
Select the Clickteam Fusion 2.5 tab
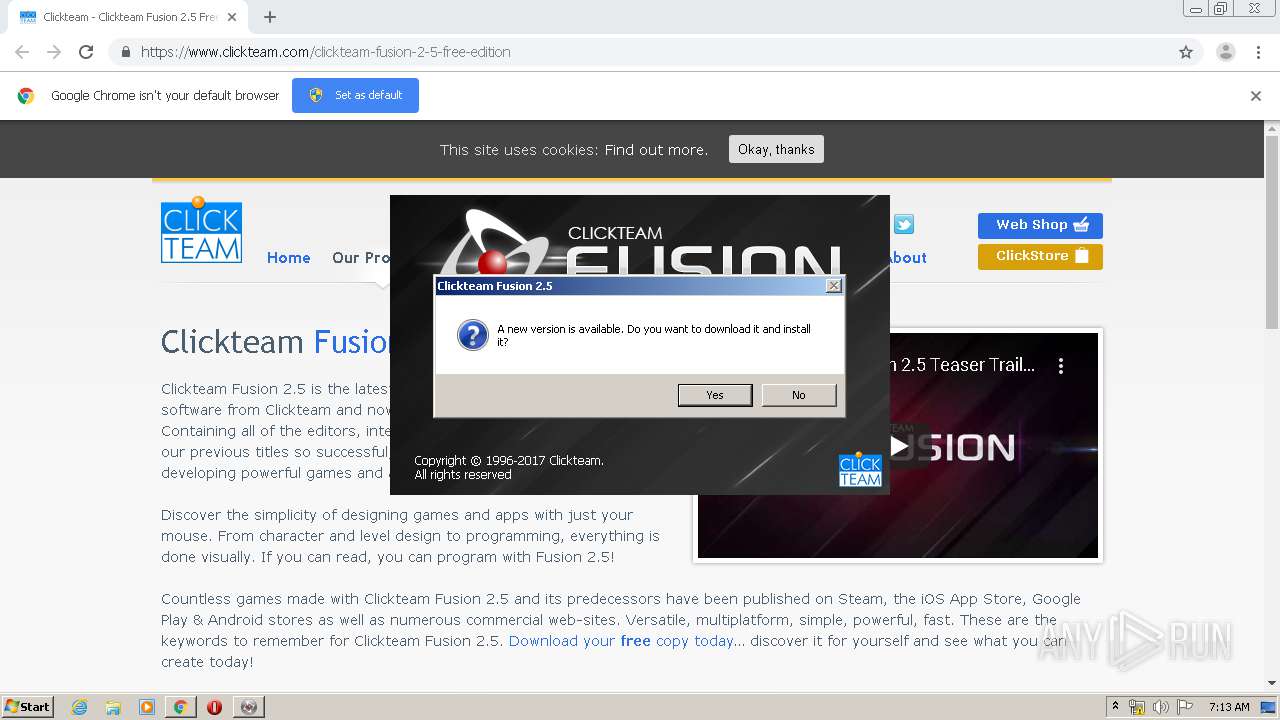pos(127,17)
